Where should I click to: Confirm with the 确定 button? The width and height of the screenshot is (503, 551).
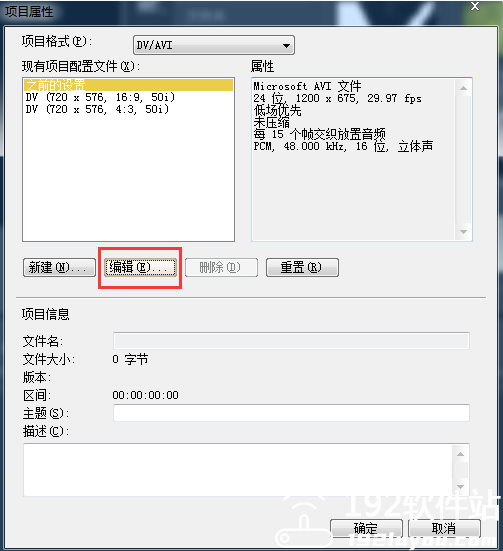366,528
